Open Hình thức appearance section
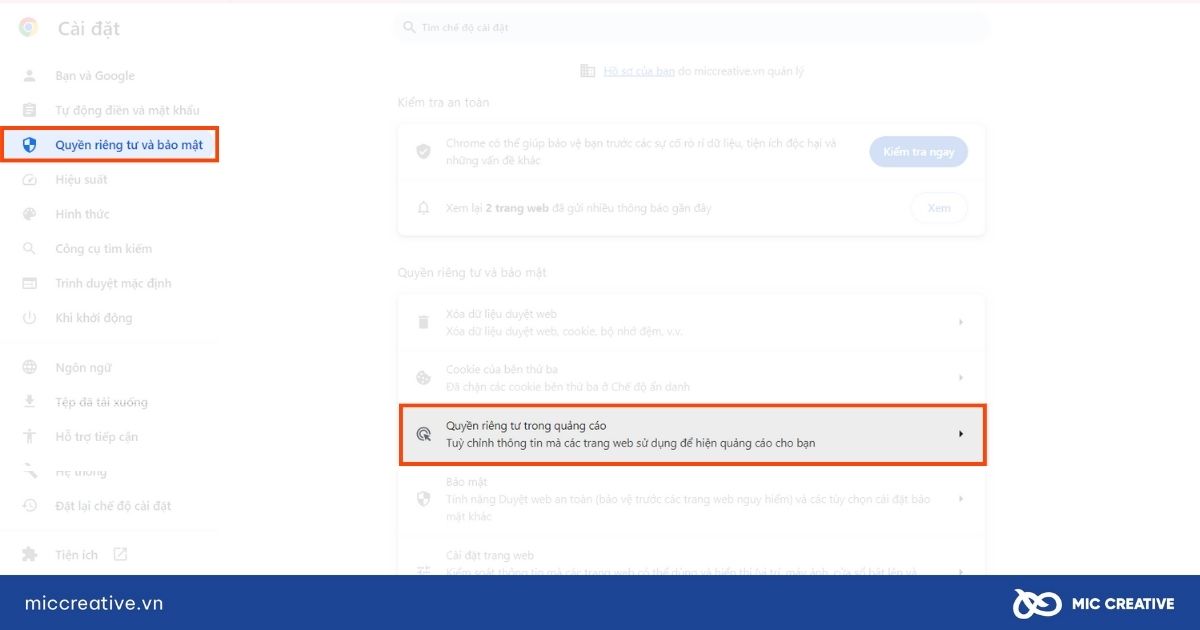Viewport: 1200px width, 630px height. [x=82, y=214]
